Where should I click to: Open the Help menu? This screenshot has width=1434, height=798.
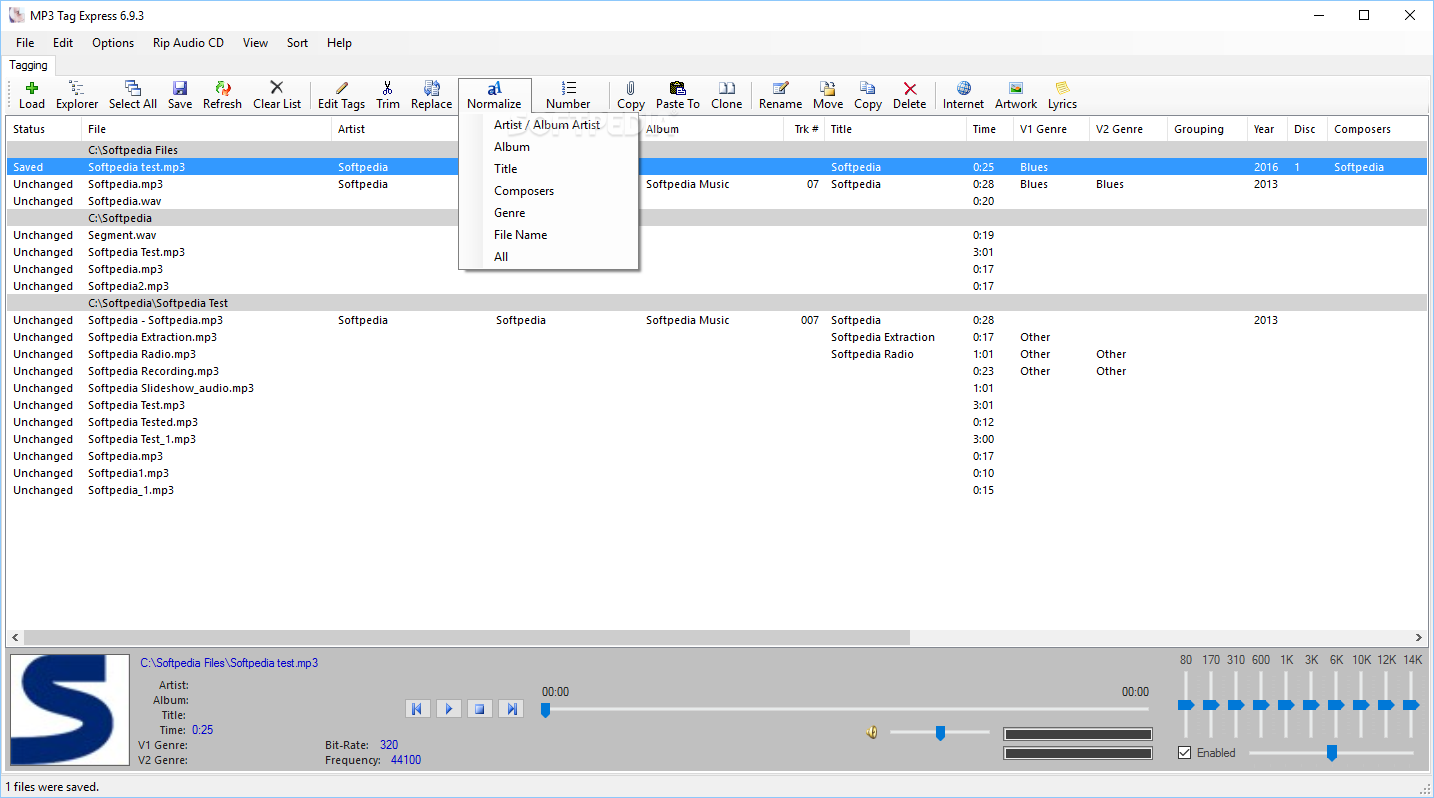tap(339, 43)
